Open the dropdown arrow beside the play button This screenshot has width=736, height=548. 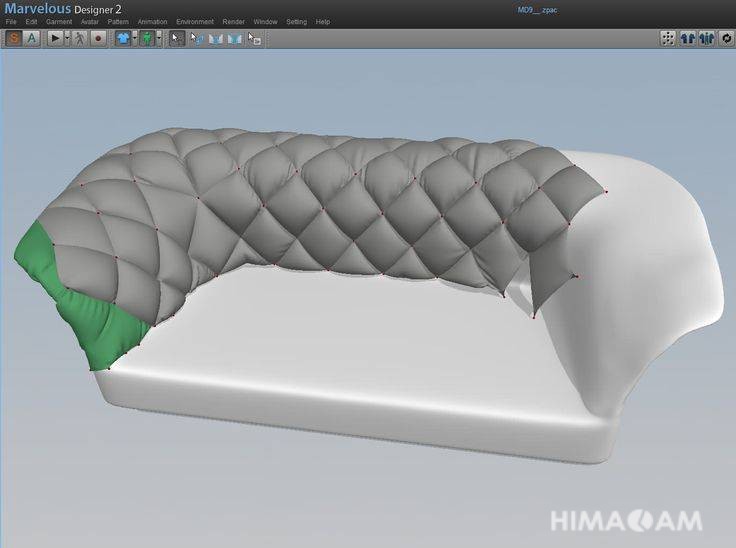pyautogui.click(x=67, y=38)
